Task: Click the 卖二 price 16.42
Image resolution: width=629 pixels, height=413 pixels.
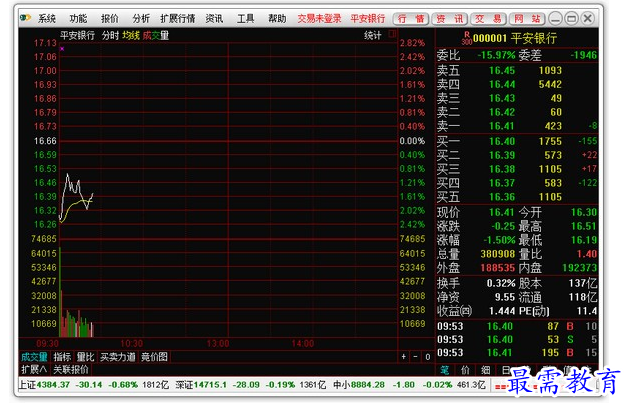Action: [x=502, y=112]
